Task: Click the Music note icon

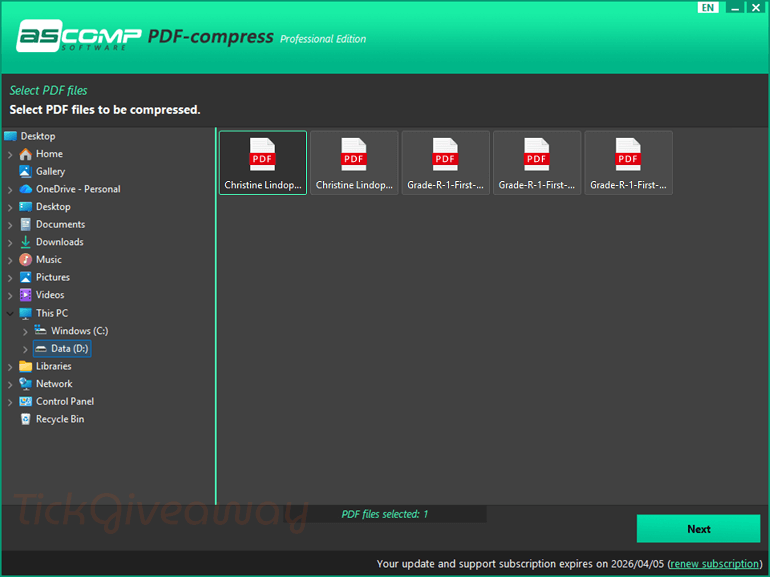Action: point(26,260)
